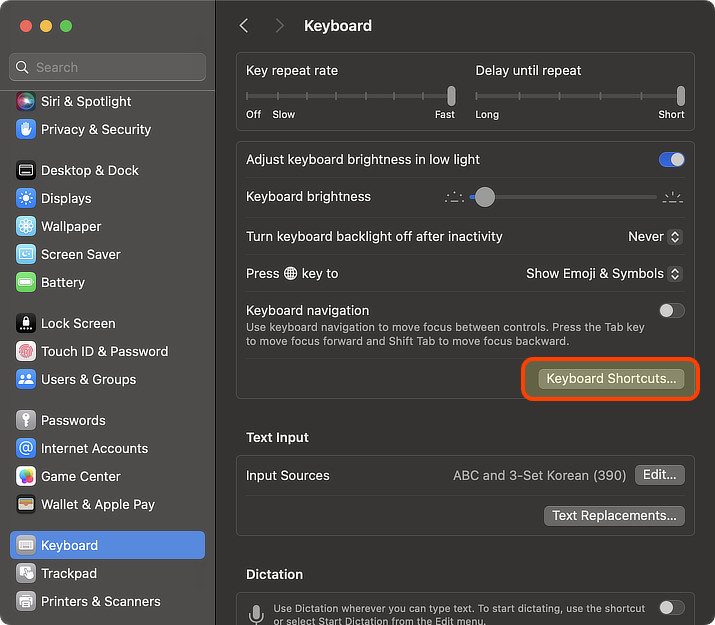The width and height of the screenshot is (715, 625).
Task: Click the Search field in sidebar
Action: 108,67
